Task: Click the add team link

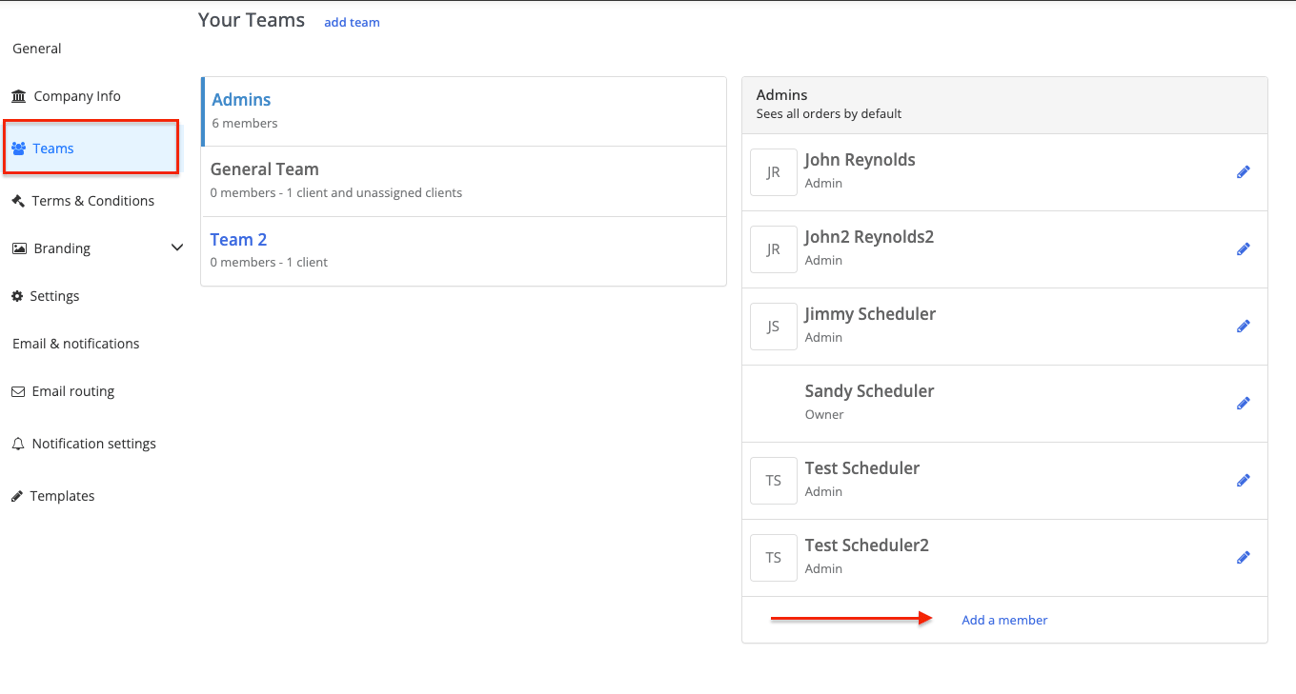Action: click(352, 21)
